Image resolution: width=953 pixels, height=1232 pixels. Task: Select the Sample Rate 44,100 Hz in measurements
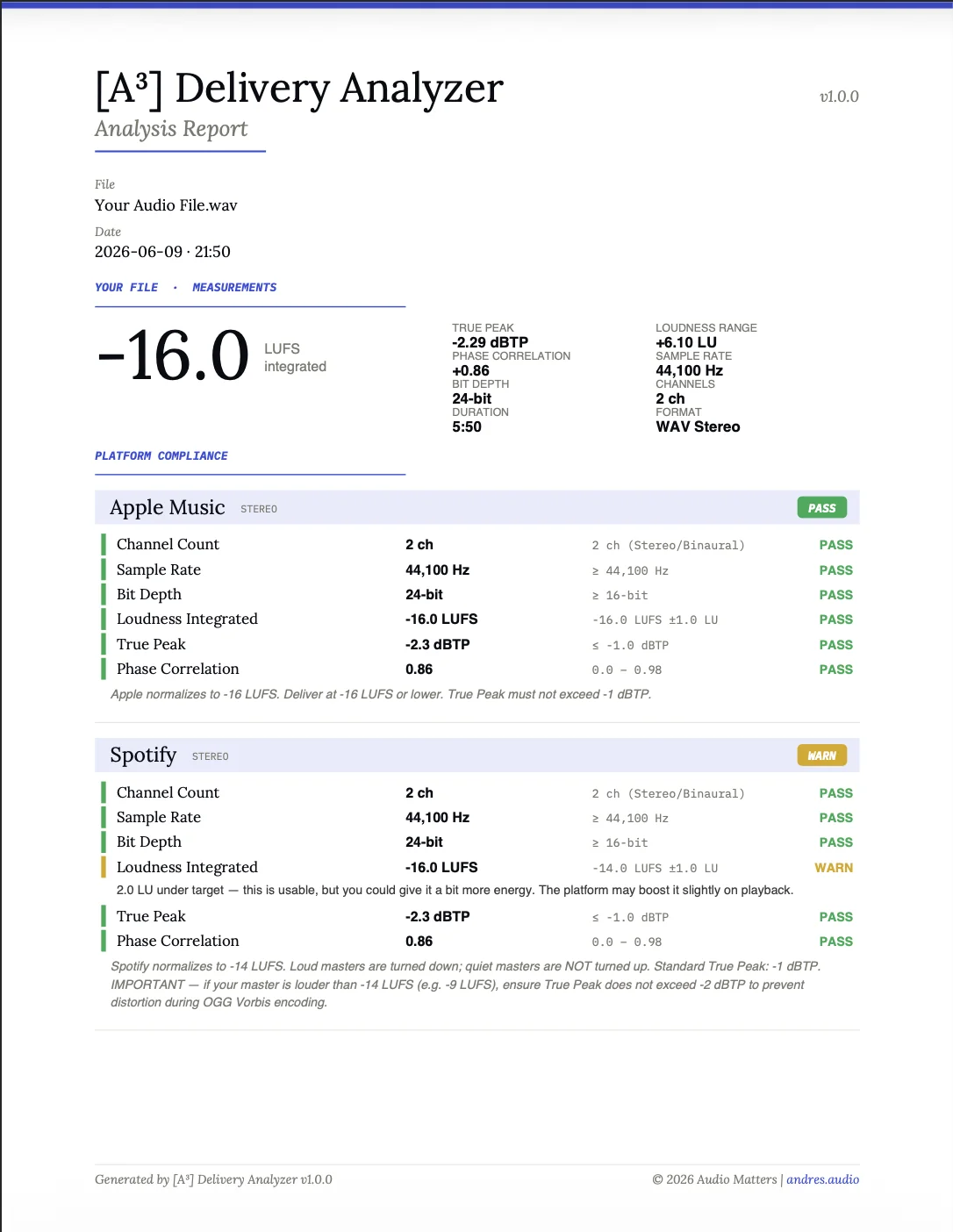click(689, 370)
